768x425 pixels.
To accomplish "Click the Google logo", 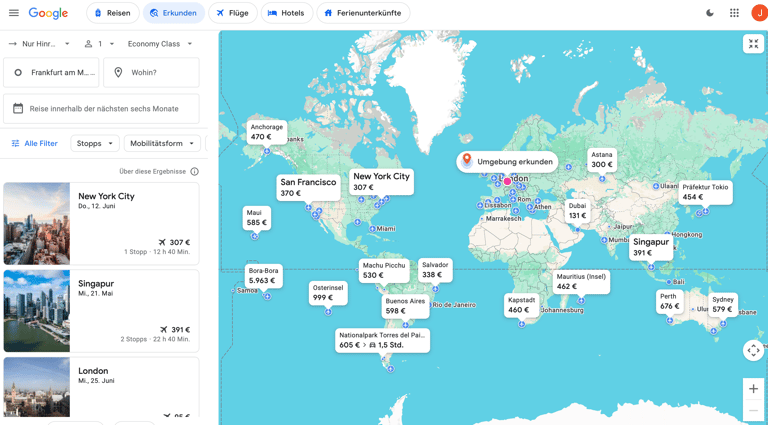I will coord(48,13).
